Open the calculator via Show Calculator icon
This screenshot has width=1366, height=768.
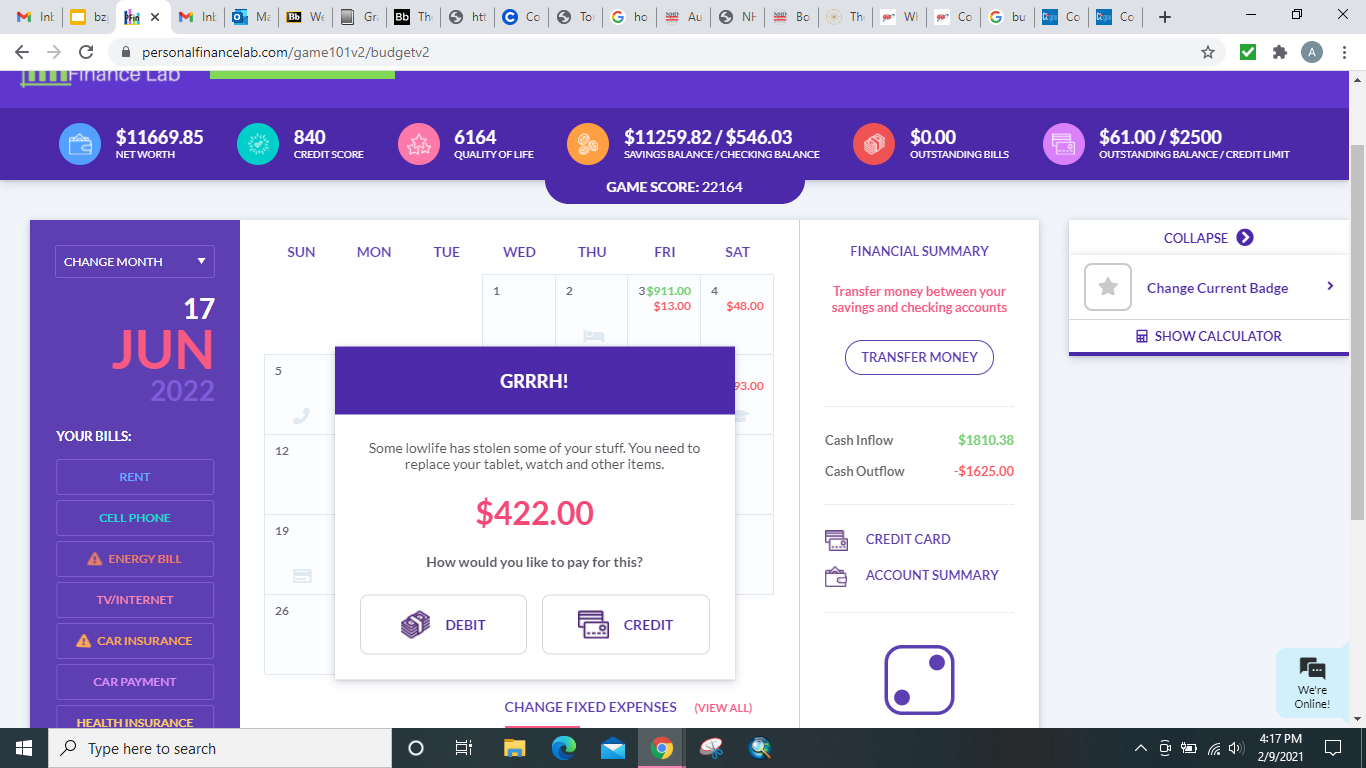click(1143, 336)
